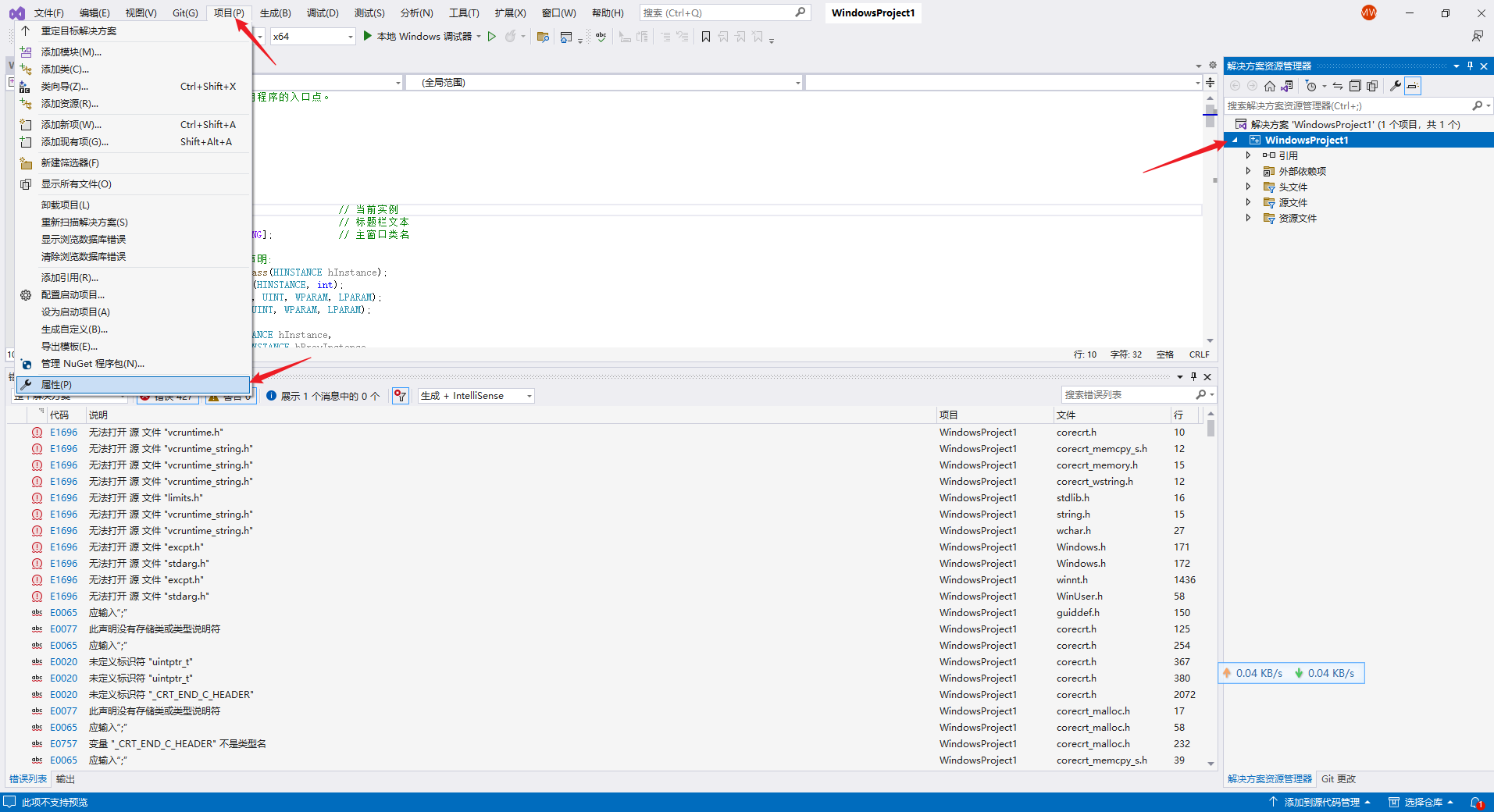Click the error list vertical scrollbar thumb
Image resolution: width=1494 pixels, height=812 pixels.
click(x=1211, y=429)
